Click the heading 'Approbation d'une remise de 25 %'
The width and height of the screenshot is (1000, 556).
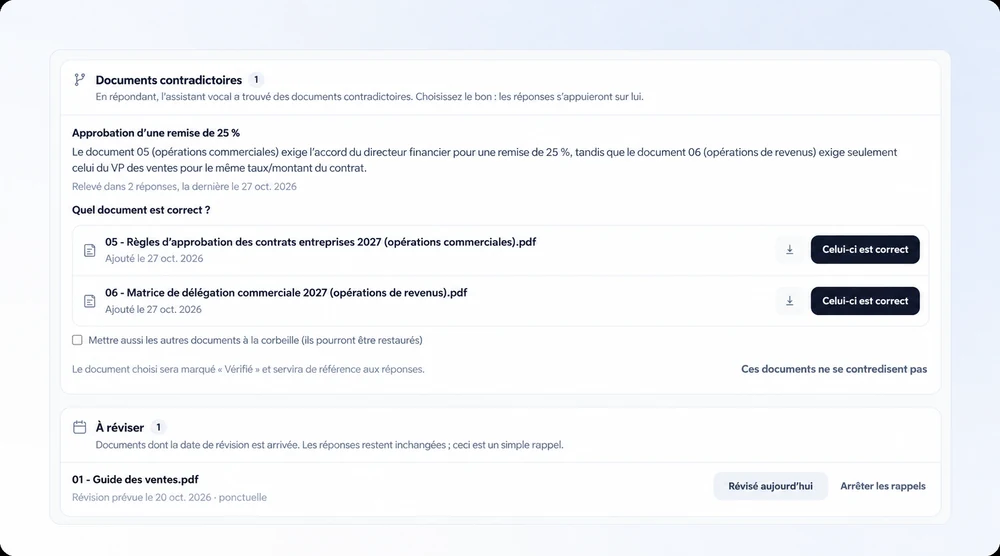tap(156, 133)
